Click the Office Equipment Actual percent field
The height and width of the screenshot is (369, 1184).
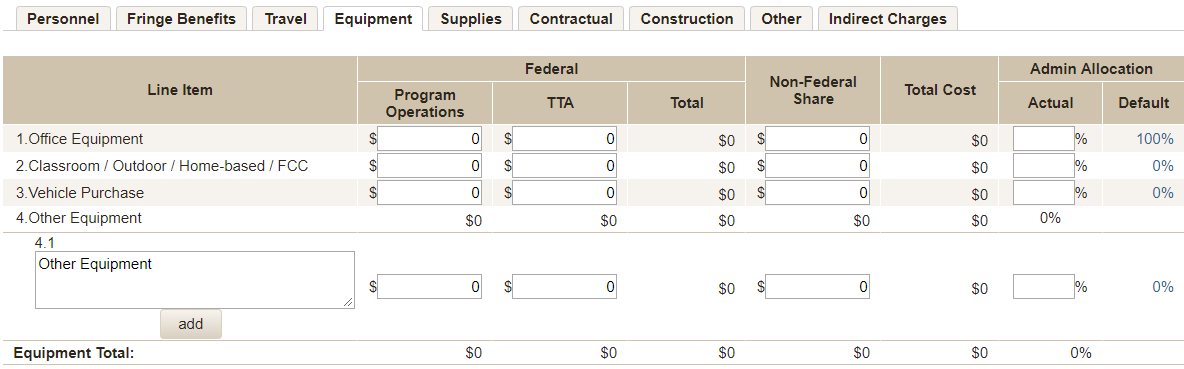(1044, 139)
